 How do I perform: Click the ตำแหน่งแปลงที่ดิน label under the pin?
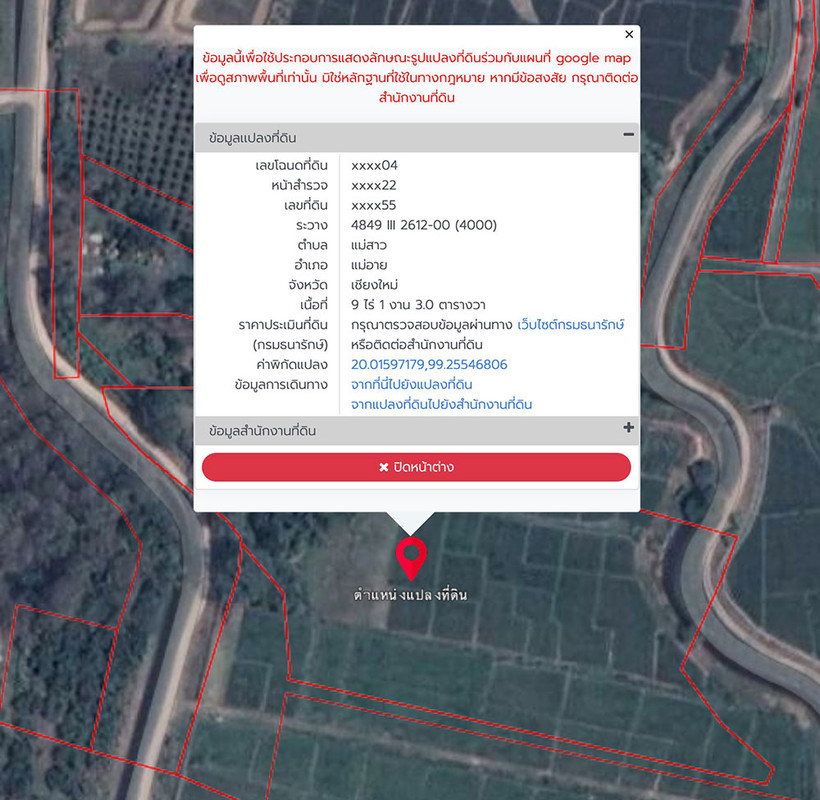pyautogui.click(x=411, y=595)
